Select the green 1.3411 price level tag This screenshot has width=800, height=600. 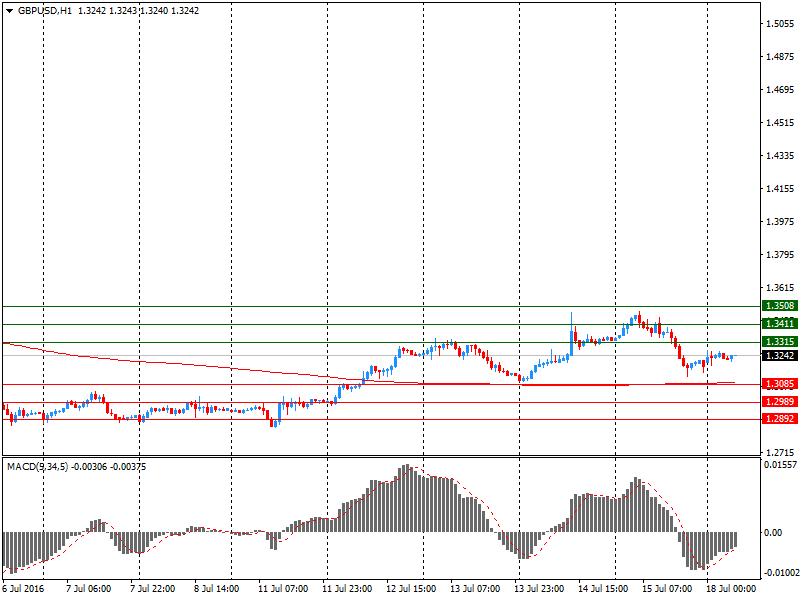coord(780,323)
